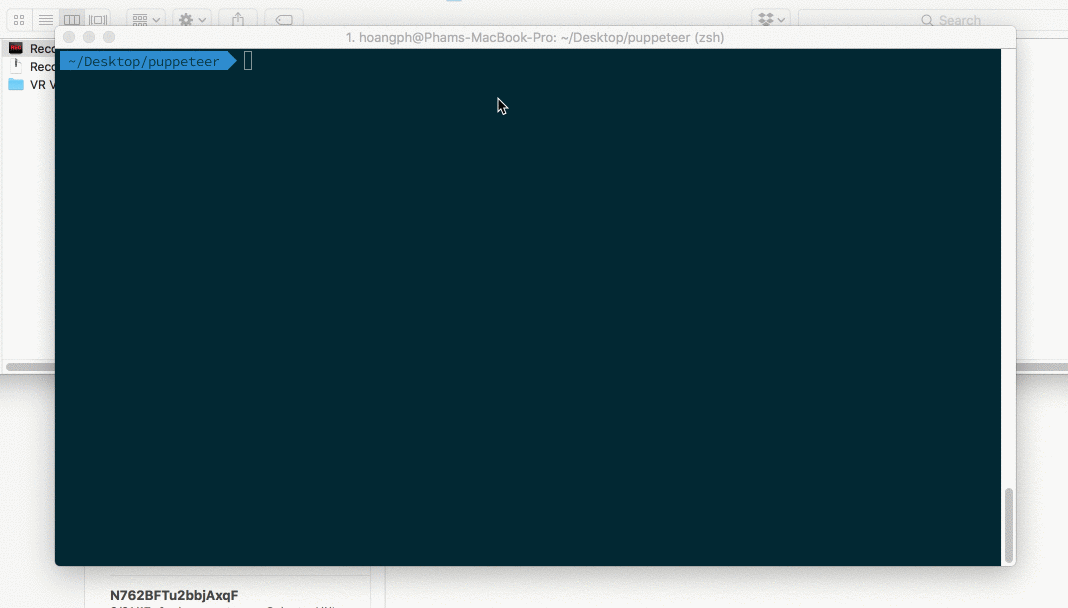
Task: Open the Dropbox toolbar dropdown
Action: pyautogui.click(x=771, y=20)
